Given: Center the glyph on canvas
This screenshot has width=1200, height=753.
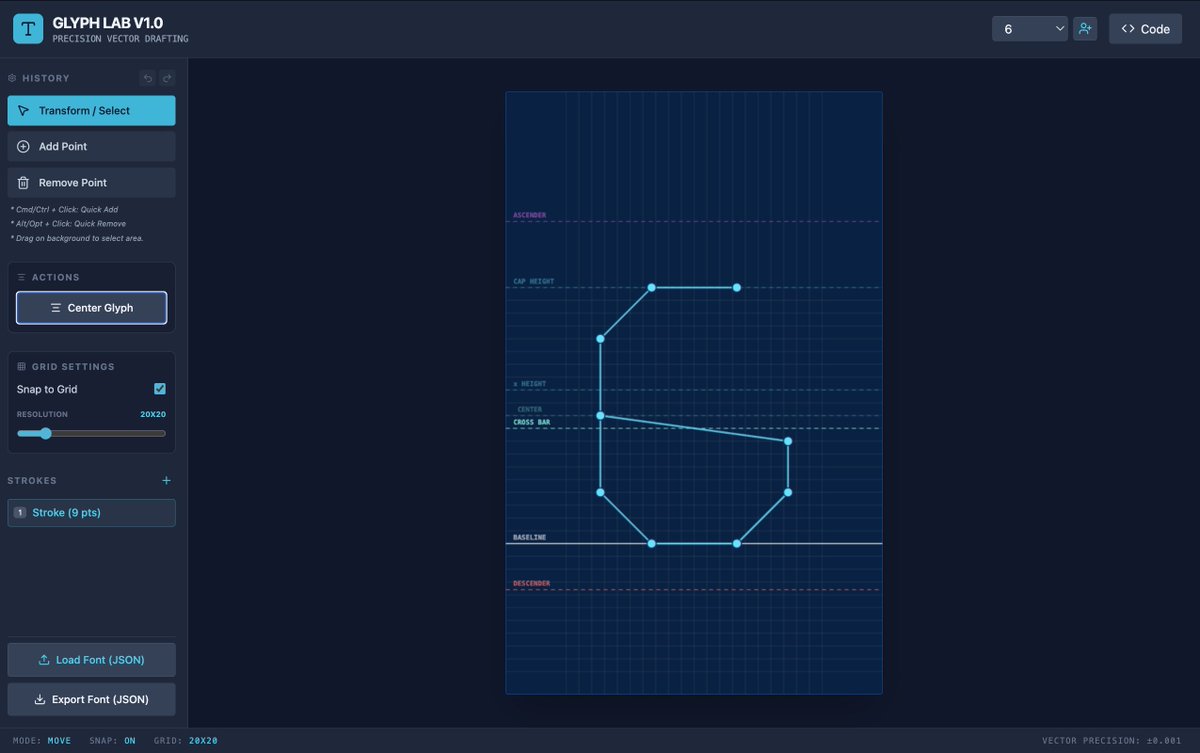Looking at the screenshot, I should pyautogui.click(x=91, y=308).
